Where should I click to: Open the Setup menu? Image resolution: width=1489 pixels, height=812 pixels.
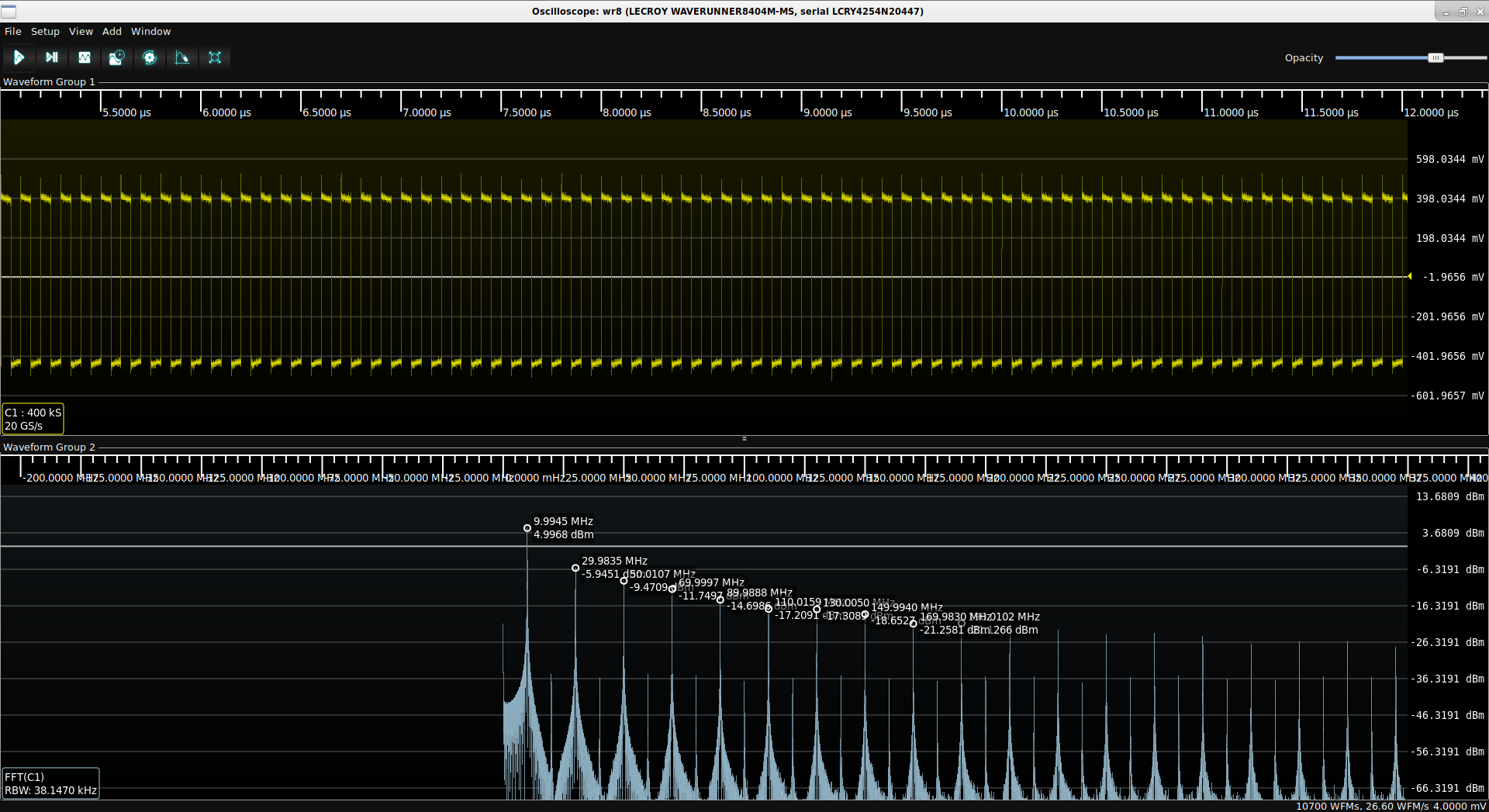[x=45, y=32]
